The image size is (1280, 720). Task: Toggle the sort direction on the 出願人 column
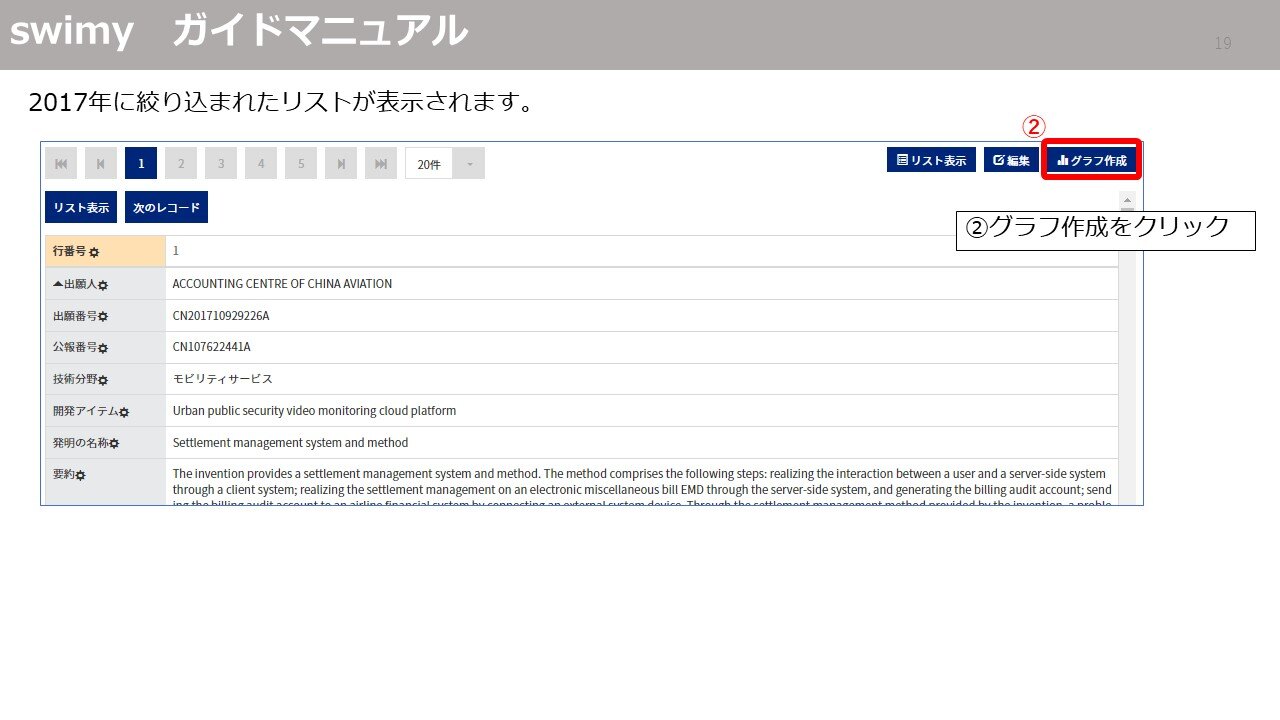coord(57,284)
